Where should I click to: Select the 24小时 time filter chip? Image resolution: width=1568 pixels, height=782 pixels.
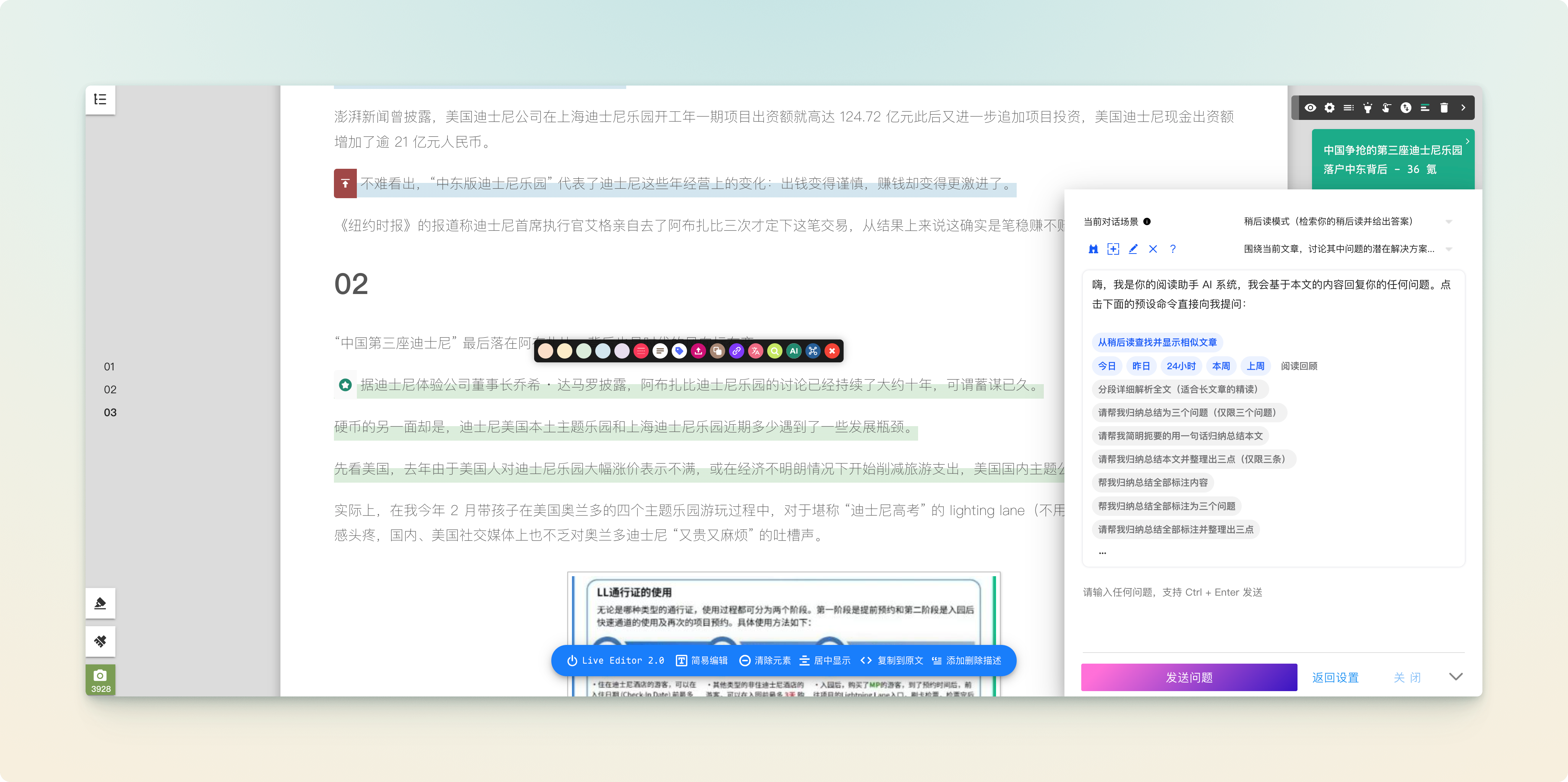click(x=1181, y=366)
